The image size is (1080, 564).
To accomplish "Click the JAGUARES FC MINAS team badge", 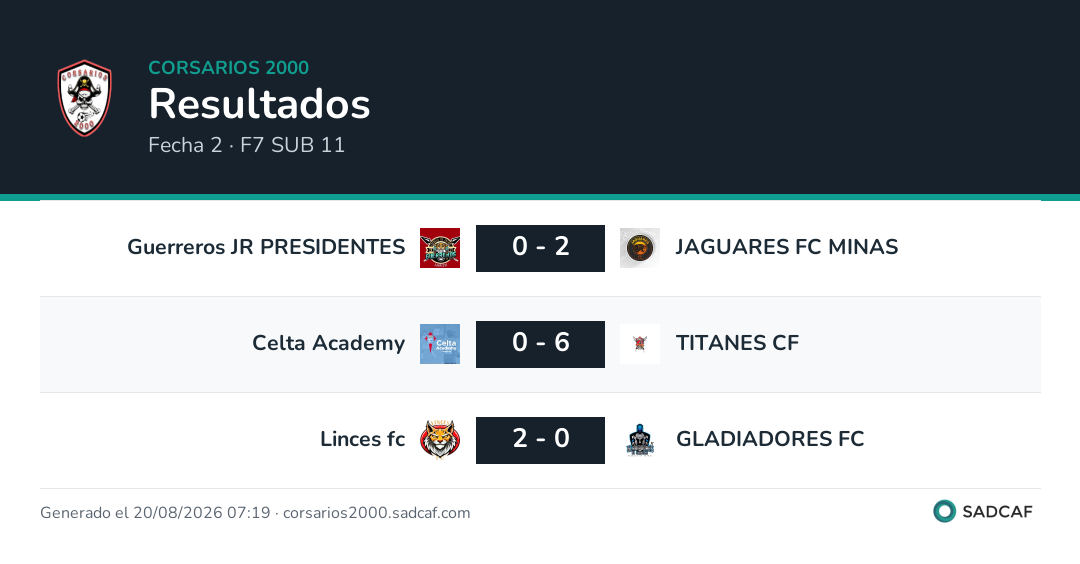I will pos(640,248).
